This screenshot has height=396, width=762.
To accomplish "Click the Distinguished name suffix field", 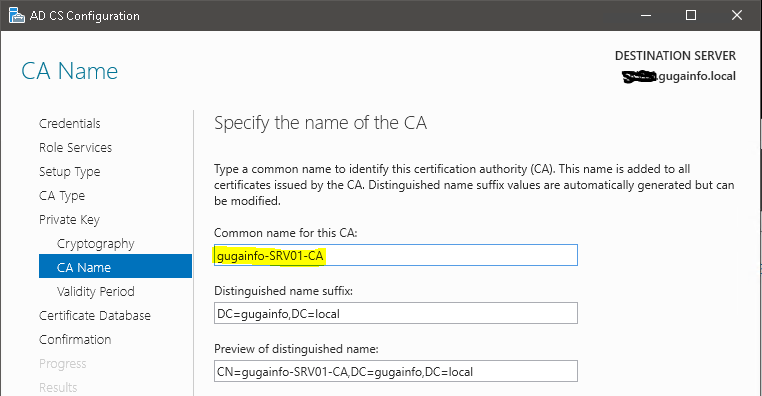I will 396,313.
